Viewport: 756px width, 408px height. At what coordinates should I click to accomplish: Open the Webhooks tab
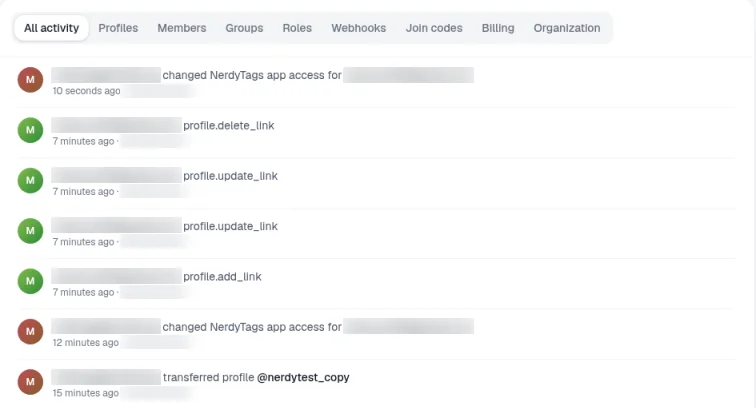[359, 28]
